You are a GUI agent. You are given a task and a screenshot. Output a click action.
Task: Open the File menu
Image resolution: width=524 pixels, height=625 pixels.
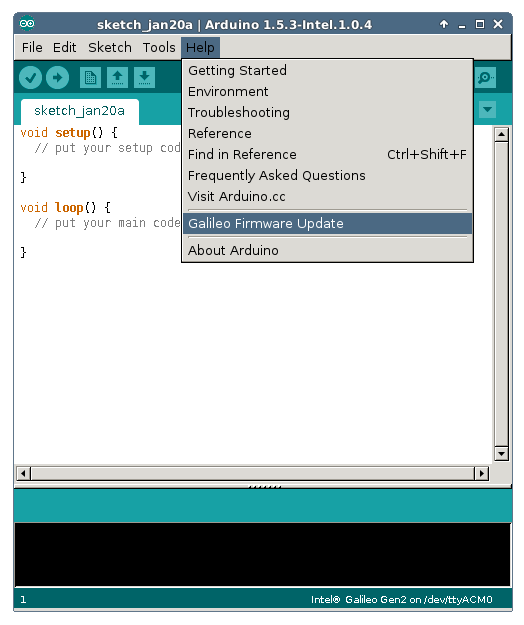tap(32, 47)
